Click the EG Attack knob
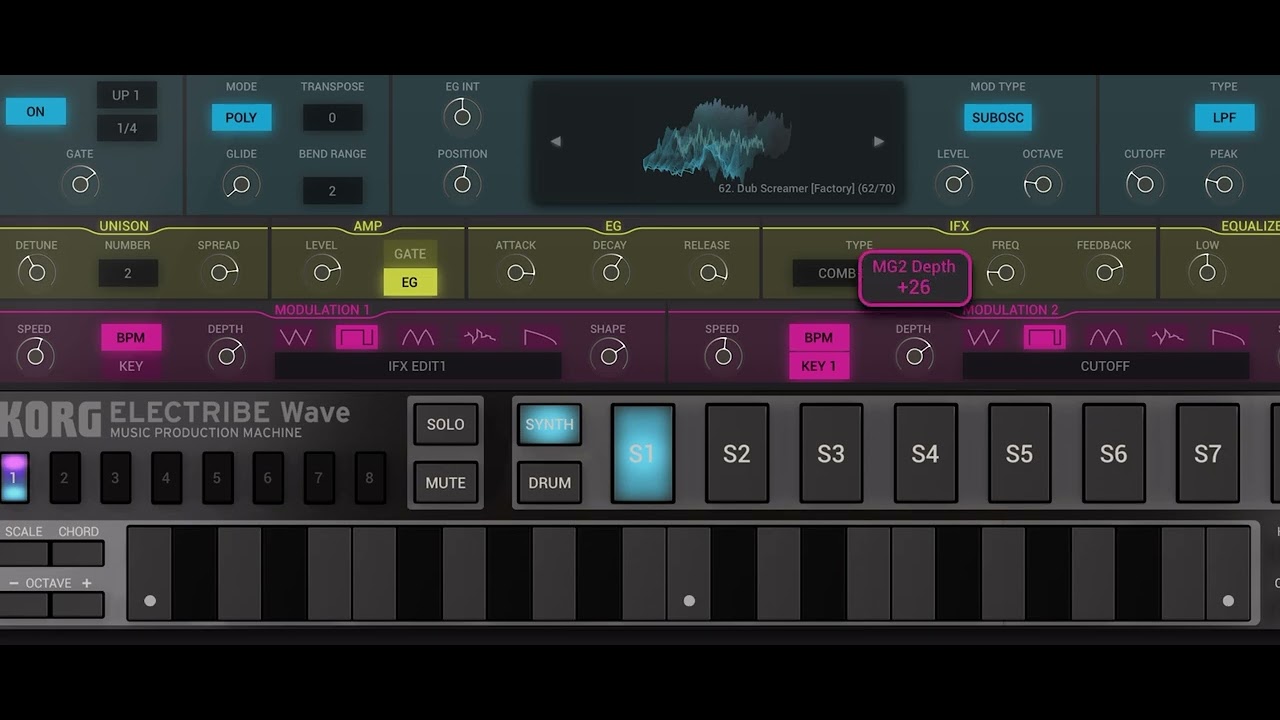Image resolution: width=1280 pixels, height=720 pixels. click(516, 271)
